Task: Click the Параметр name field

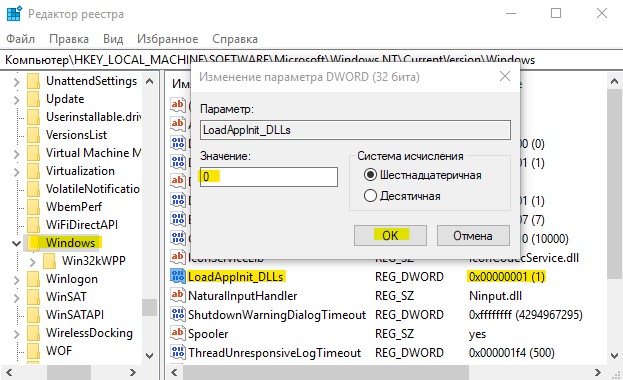Action: coord(355,130)
